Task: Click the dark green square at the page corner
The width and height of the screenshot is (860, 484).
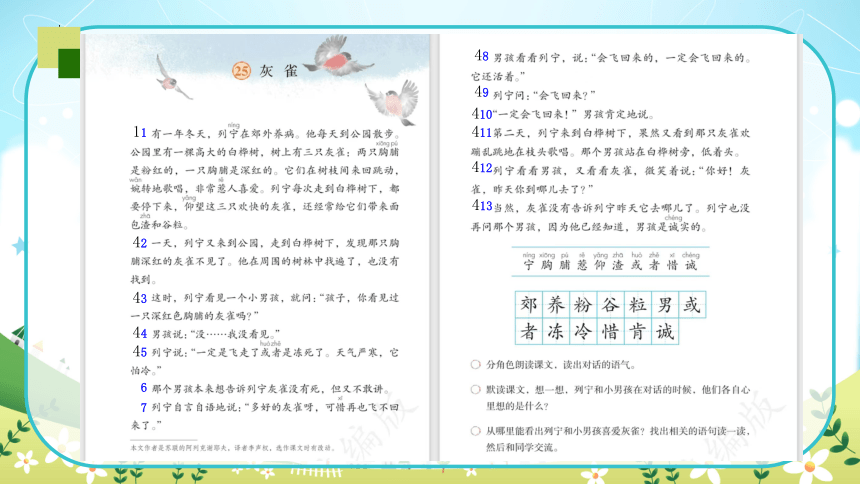Action: click(70, 63)
